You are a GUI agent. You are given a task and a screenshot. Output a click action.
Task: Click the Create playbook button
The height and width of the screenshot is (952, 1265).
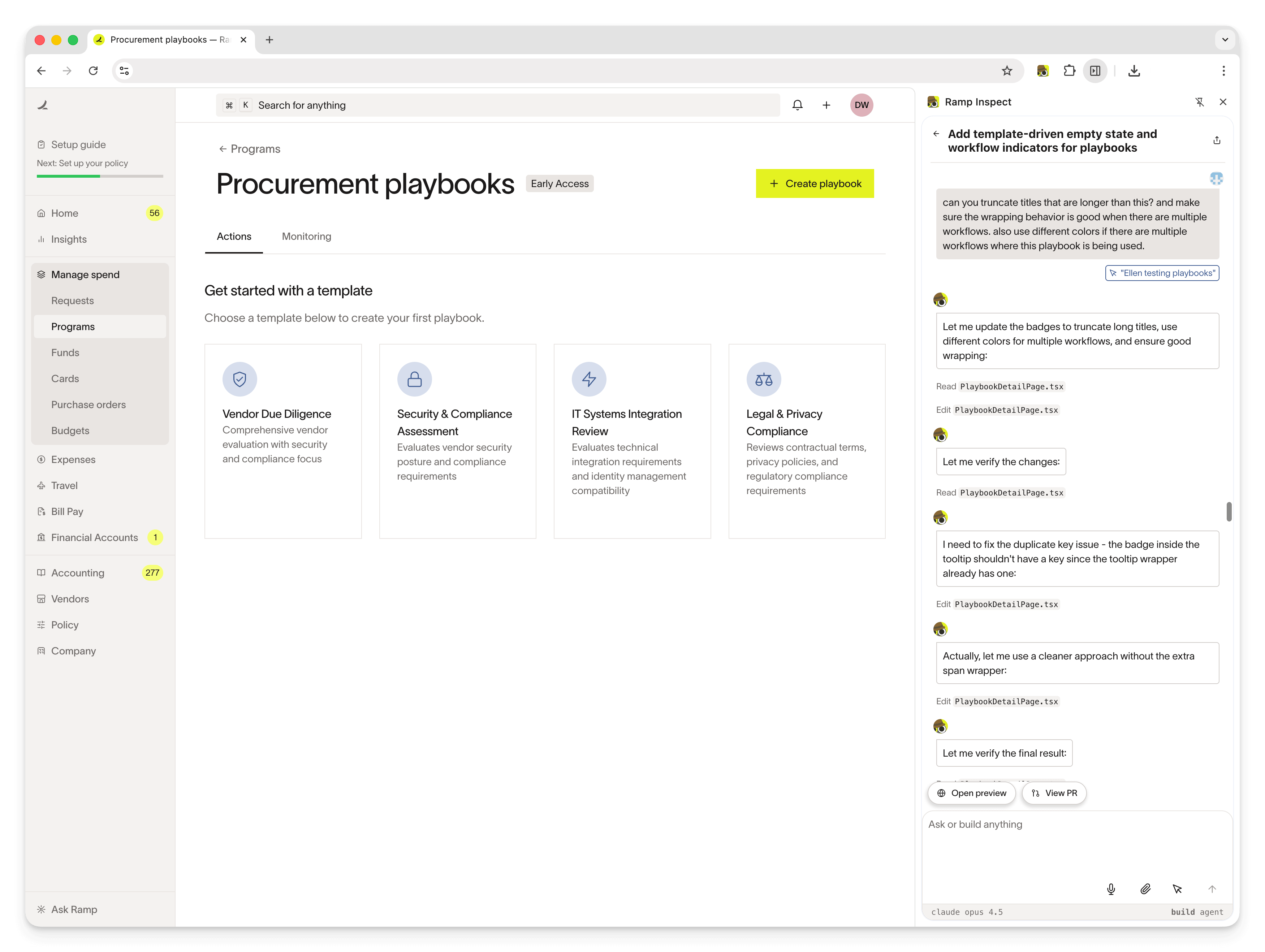point(814,183)
